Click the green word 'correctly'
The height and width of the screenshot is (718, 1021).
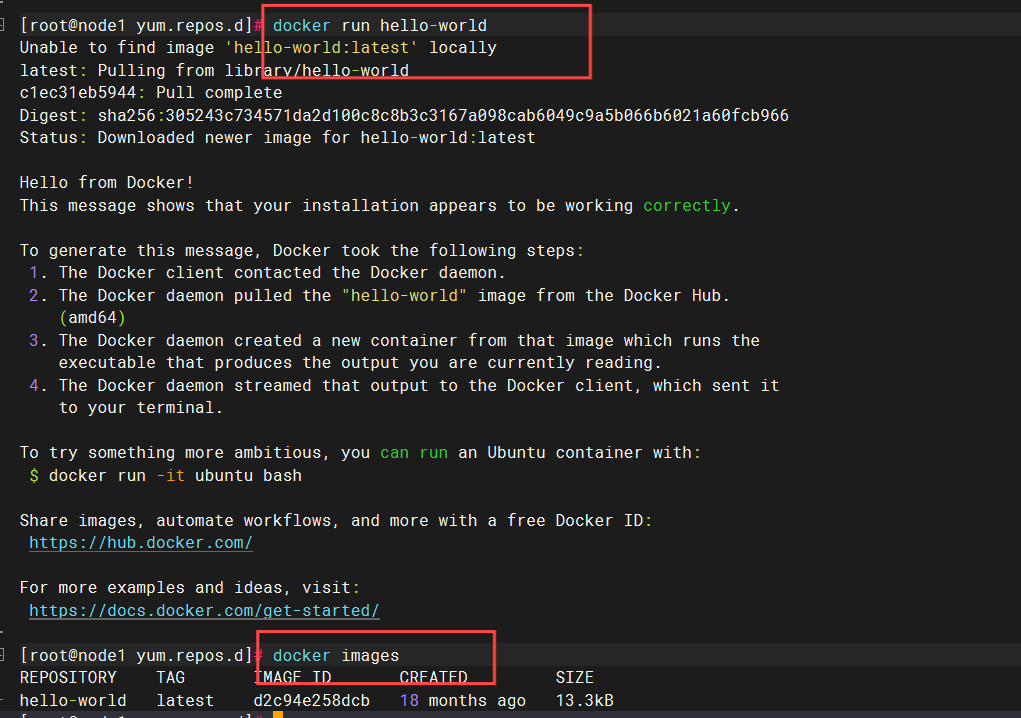pyautogui.click(x=687, y=205)
